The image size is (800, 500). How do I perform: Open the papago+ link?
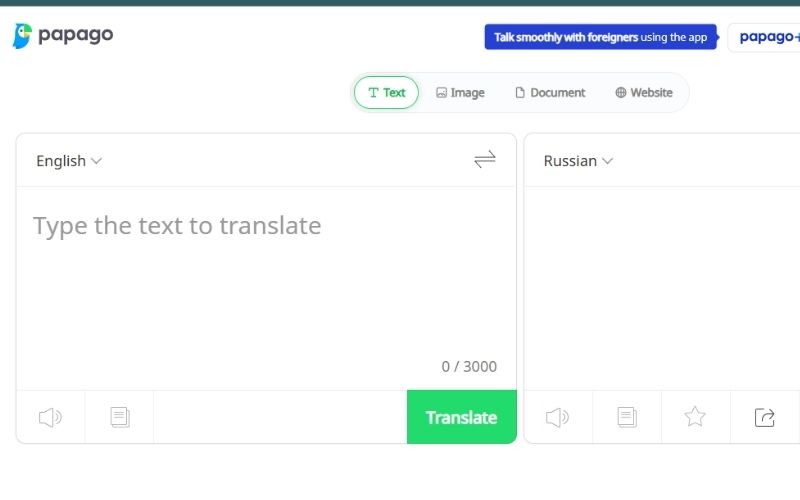tap(764, 37)
